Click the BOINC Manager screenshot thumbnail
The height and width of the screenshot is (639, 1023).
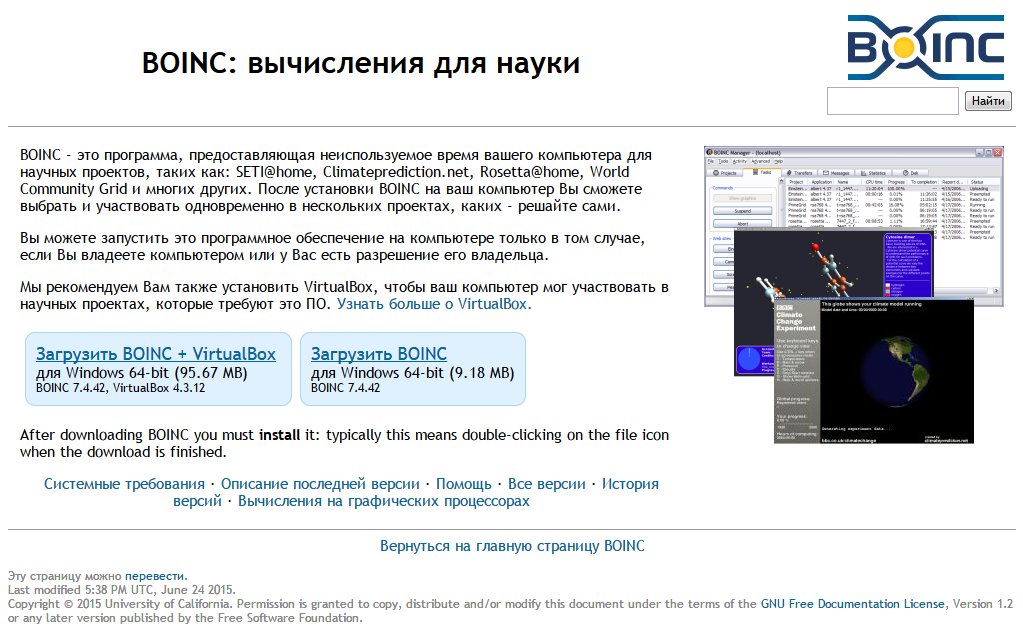tap(854, 295)
